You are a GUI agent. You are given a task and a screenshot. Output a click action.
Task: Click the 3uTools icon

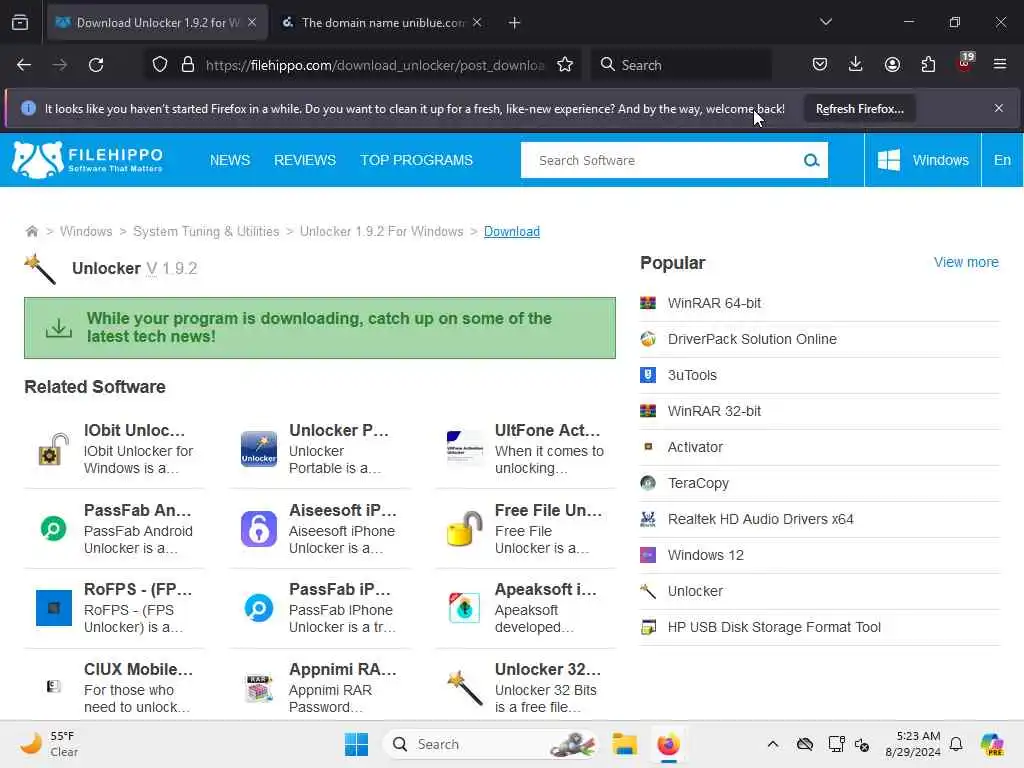648,375
